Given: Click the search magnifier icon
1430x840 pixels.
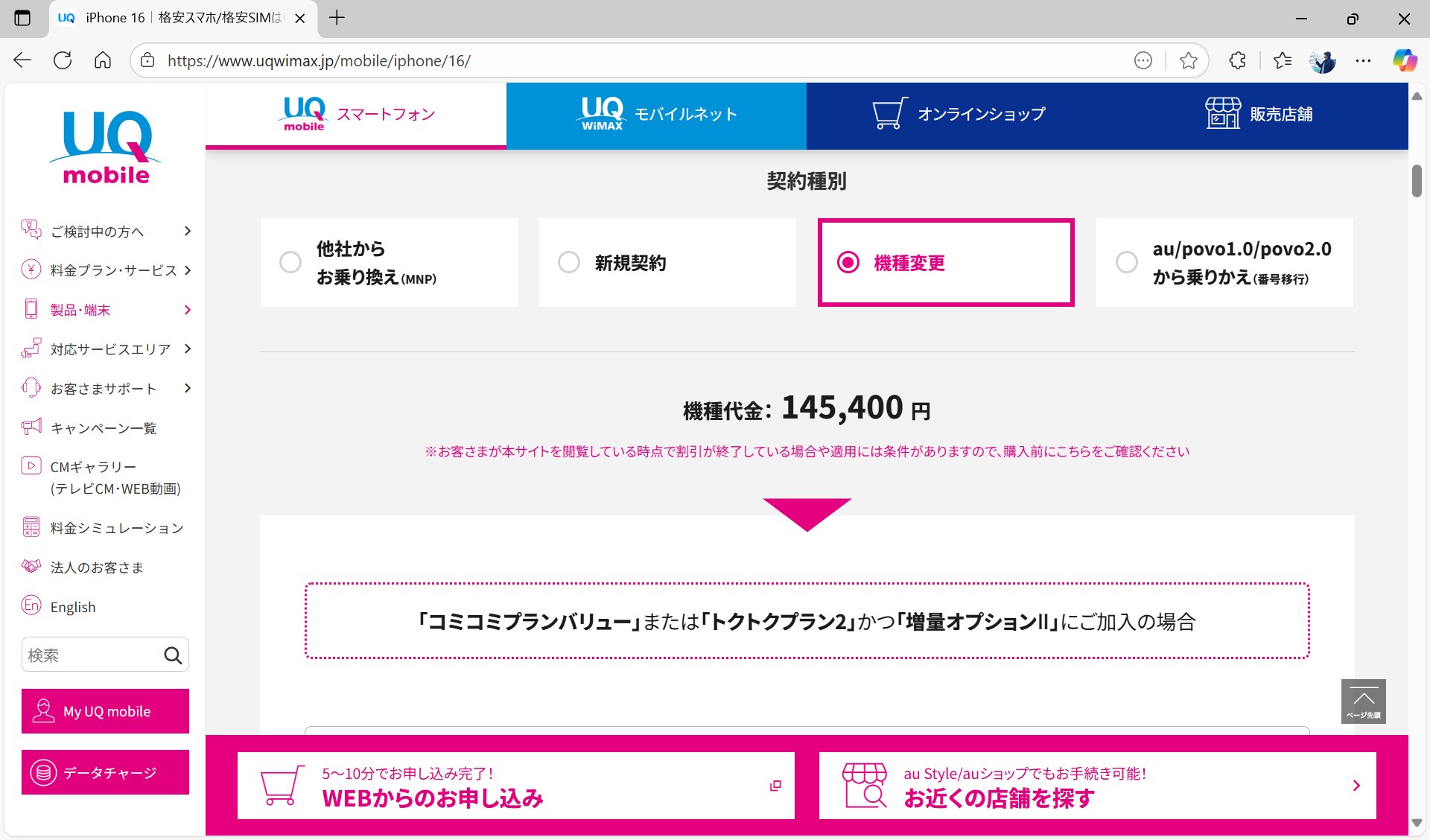Looking at the screenshot, I should coord(173,655).
